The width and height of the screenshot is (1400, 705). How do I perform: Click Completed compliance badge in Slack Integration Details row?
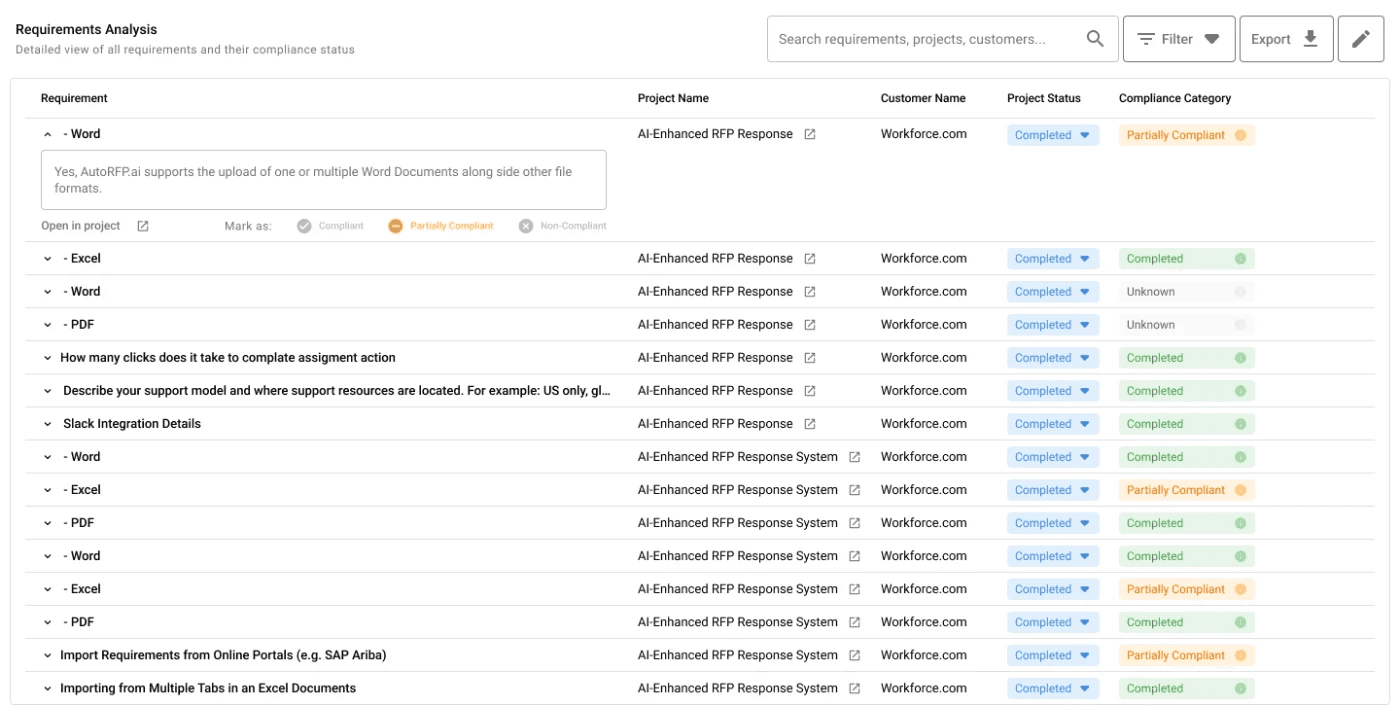(1187, 424)
